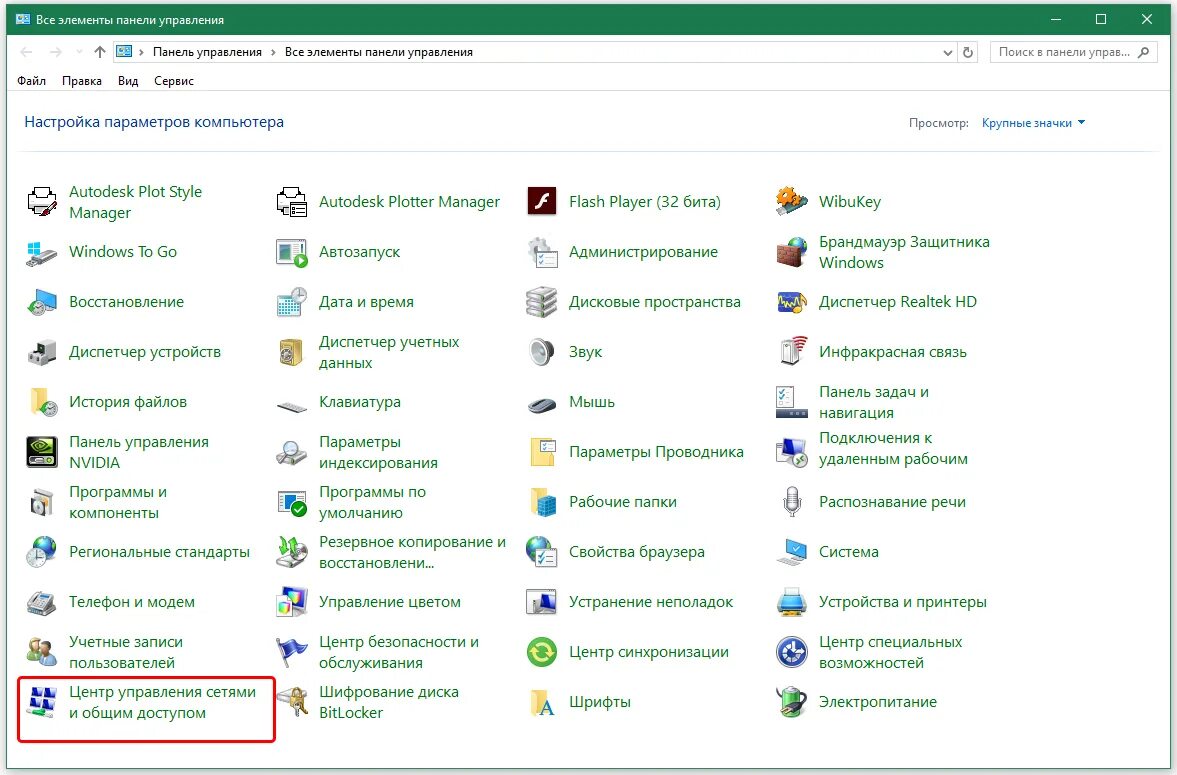Image resolution: width=1177 pixels, height=775 pixels.
Task: Expand chevron after Панель управления breadcrumb
Action: click(x=273, y=53)
